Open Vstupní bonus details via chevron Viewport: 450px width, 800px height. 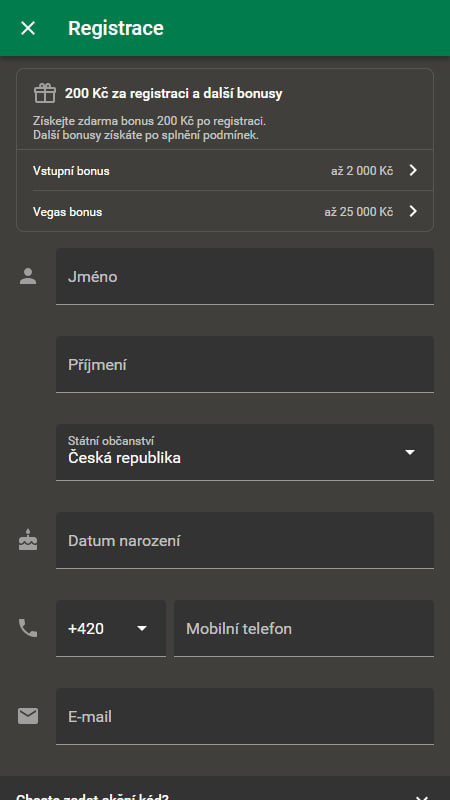click(x=413, y=170)
